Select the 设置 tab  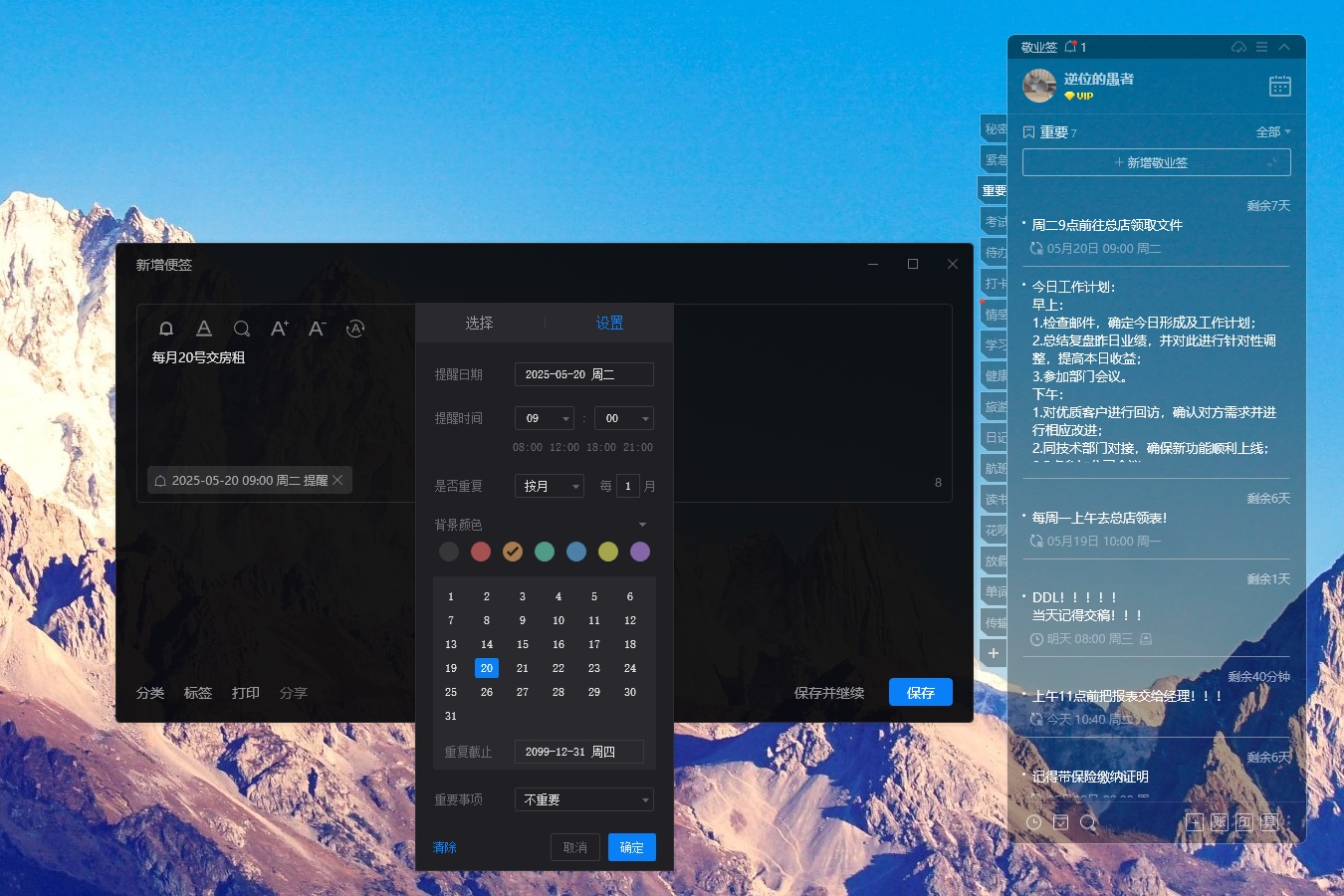(609, 323)
